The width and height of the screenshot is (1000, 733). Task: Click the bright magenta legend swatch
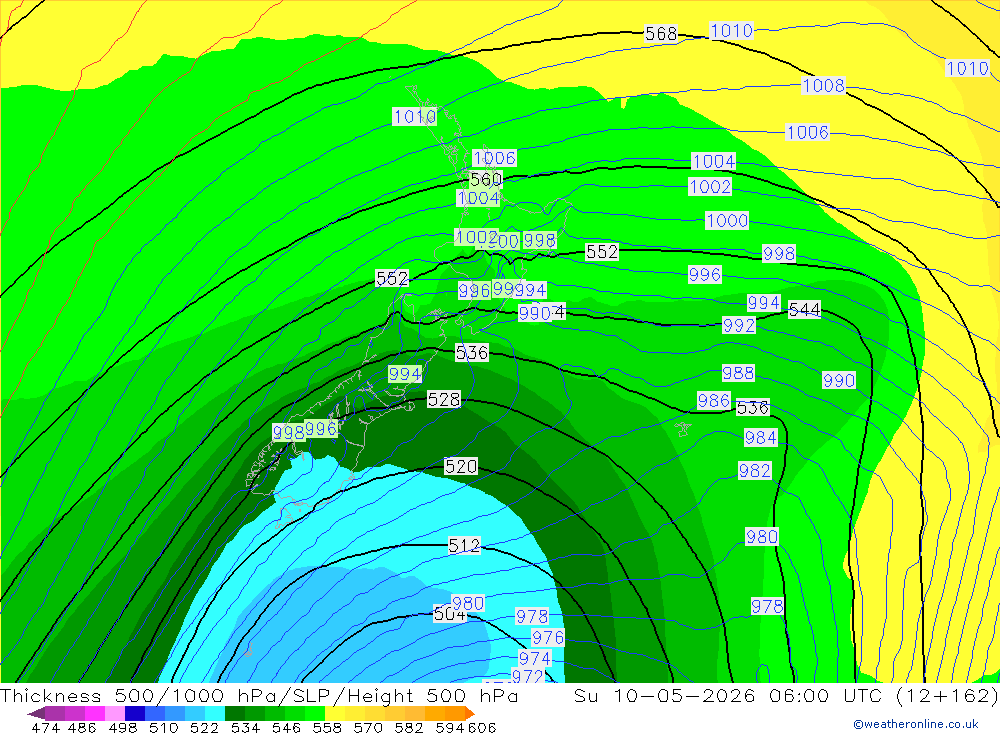(x=95, y=713)
